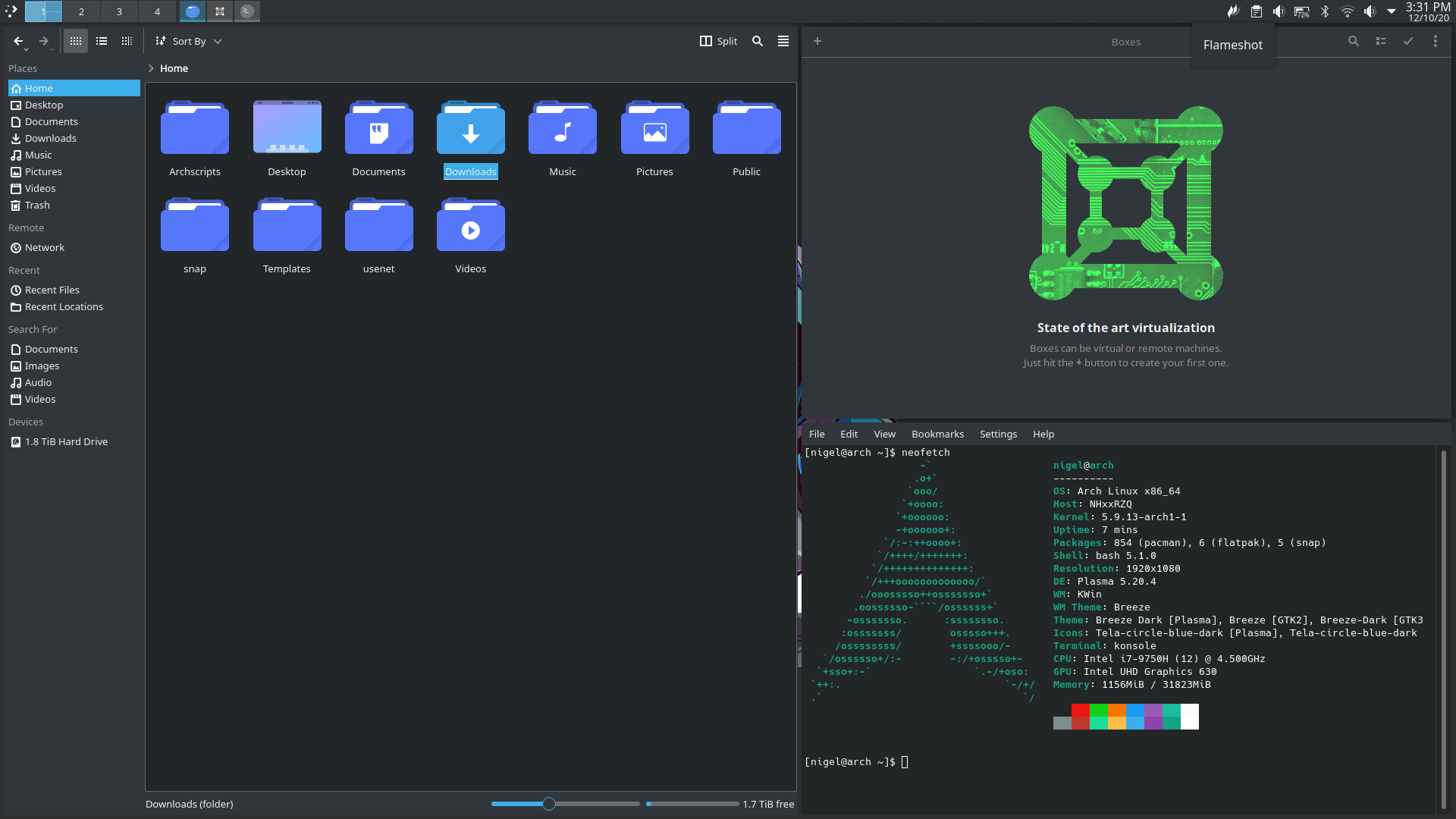Expand hidden system tray icons arrow

click(x=1392, y=11)
